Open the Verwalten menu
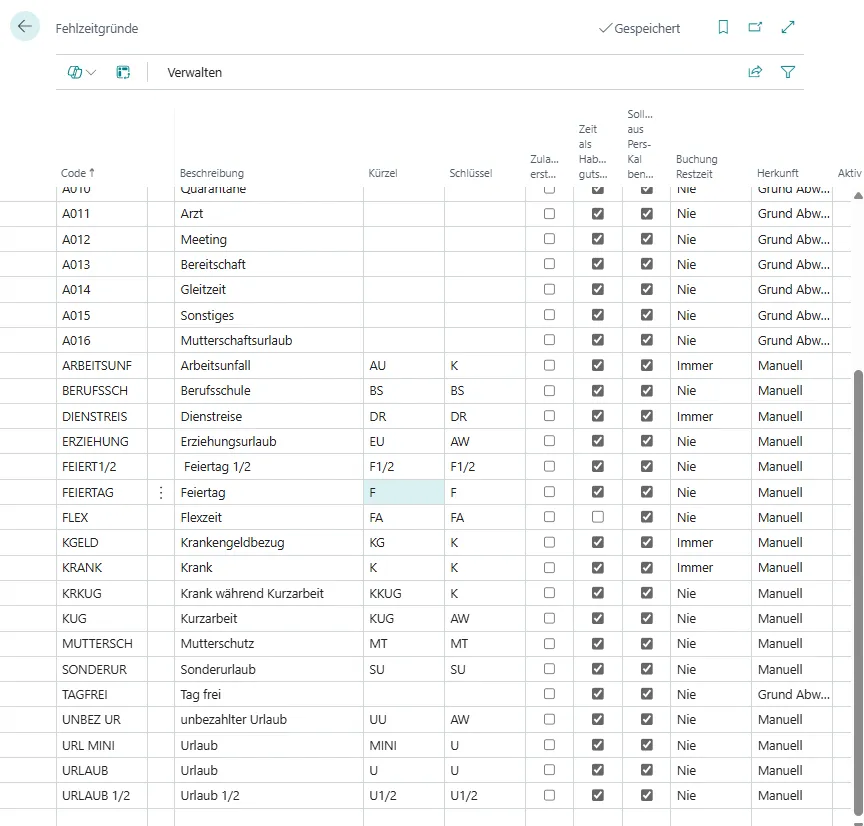 click(x=195, y=72)
